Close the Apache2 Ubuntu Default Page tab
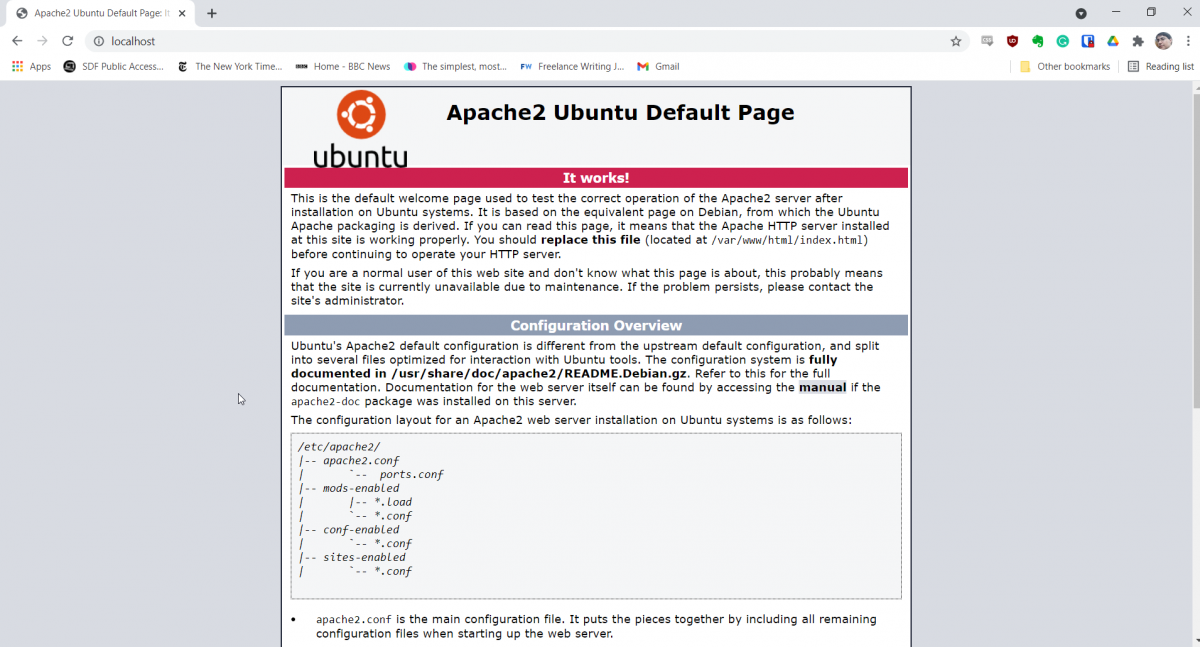Viewport: 1200px width, 647px height. (x=182, y=13)
